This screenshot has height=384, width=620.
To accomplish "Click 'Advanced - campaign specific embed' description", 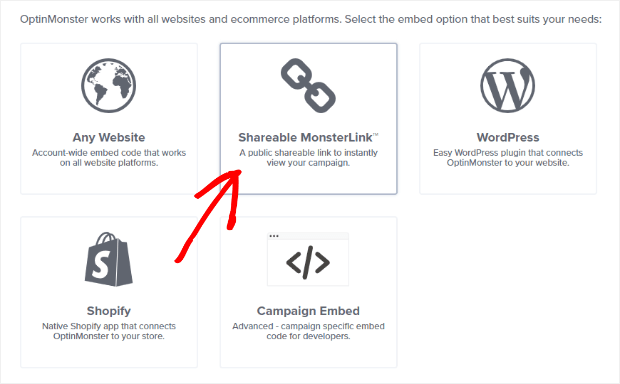I will tap(308, 331).
